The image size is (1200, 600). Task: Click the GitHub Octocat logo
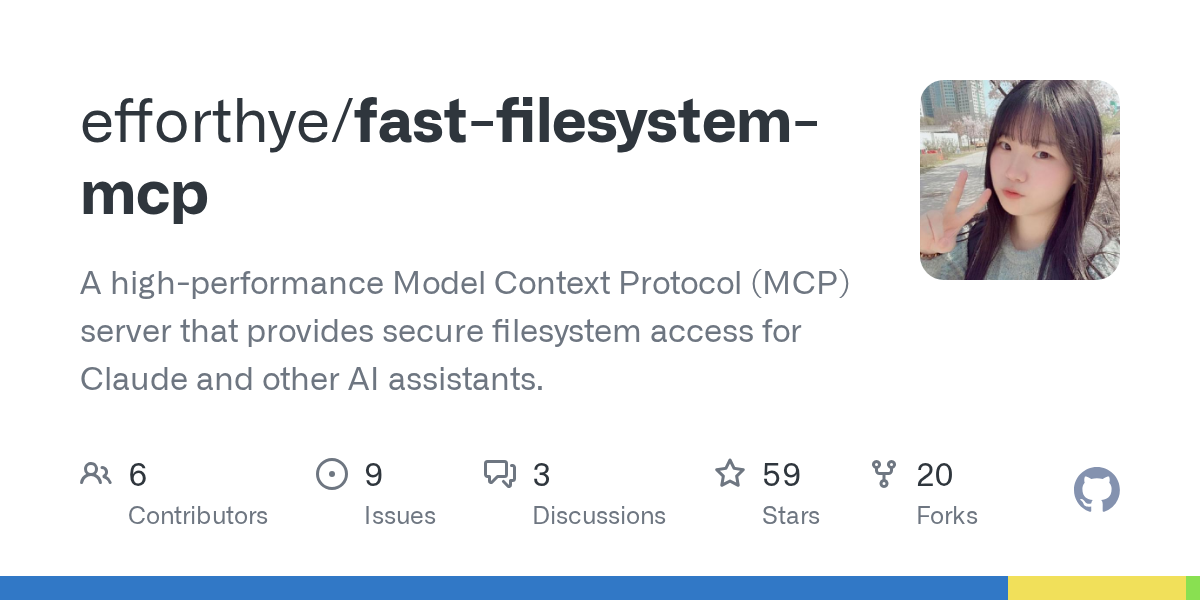click(x=1097, y=491)
